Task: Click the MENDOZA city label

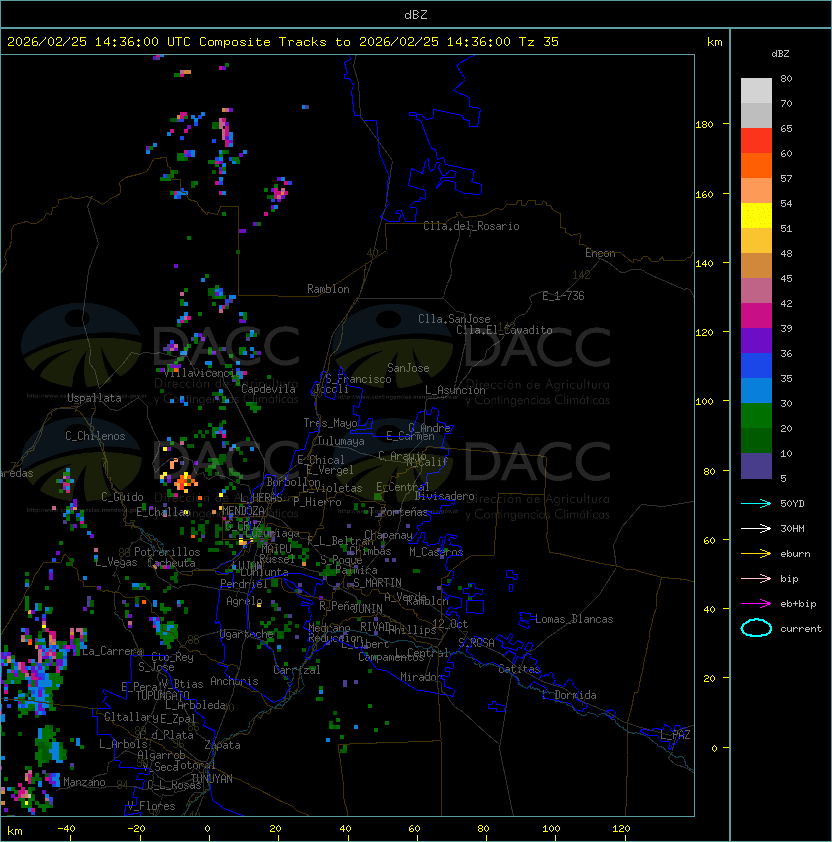Action: pos(243,510)
